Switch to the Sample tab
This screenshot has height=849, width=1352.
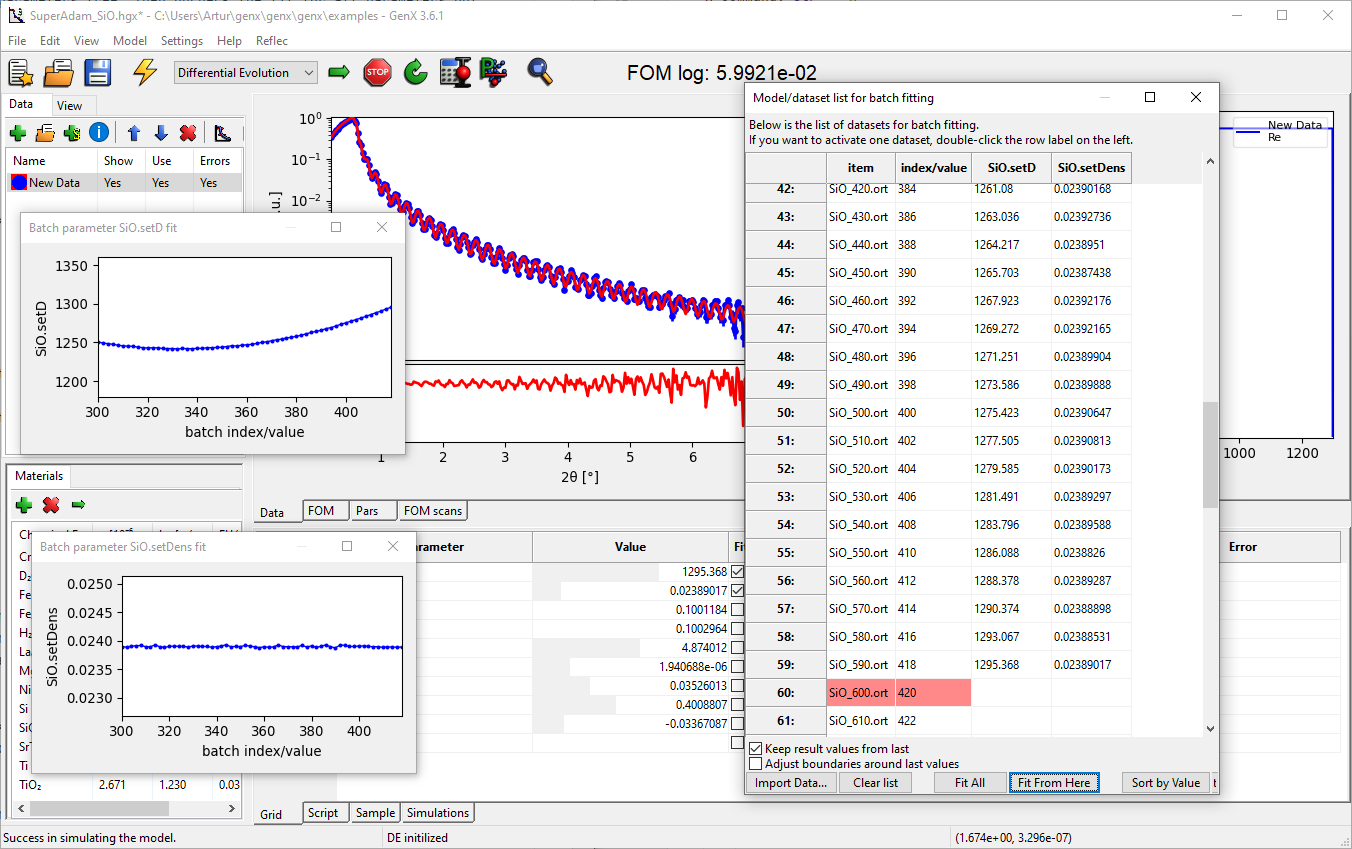click(376, 813)
